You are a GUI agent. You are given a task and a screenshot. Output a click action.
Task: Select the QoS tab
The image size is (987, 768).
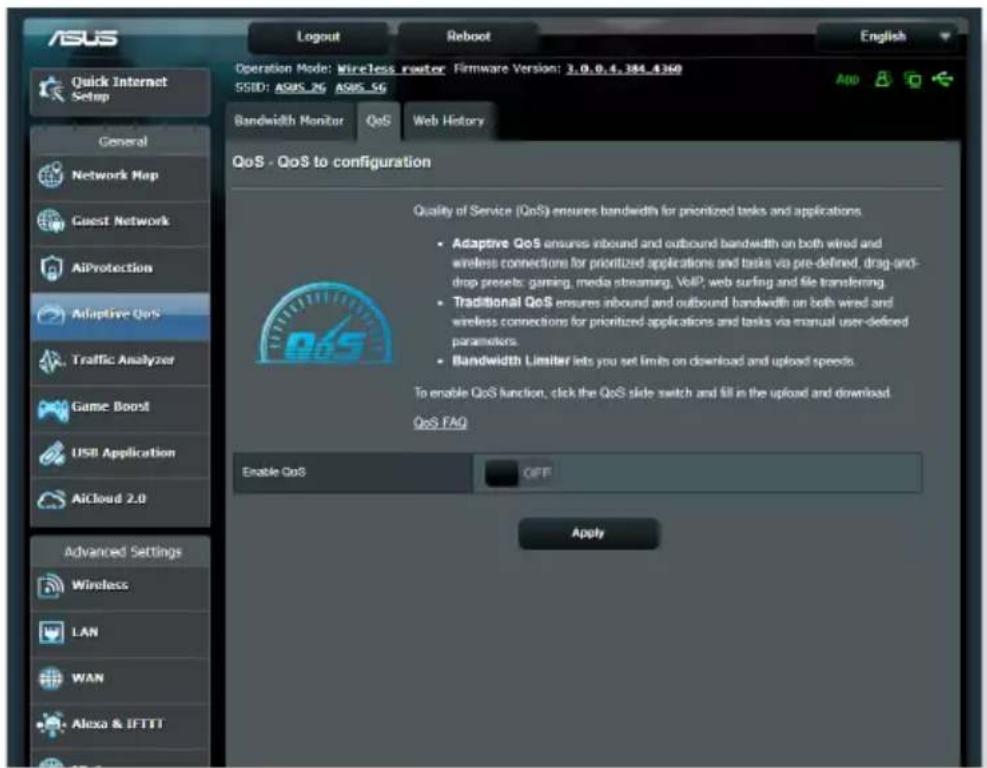[378, 121]
